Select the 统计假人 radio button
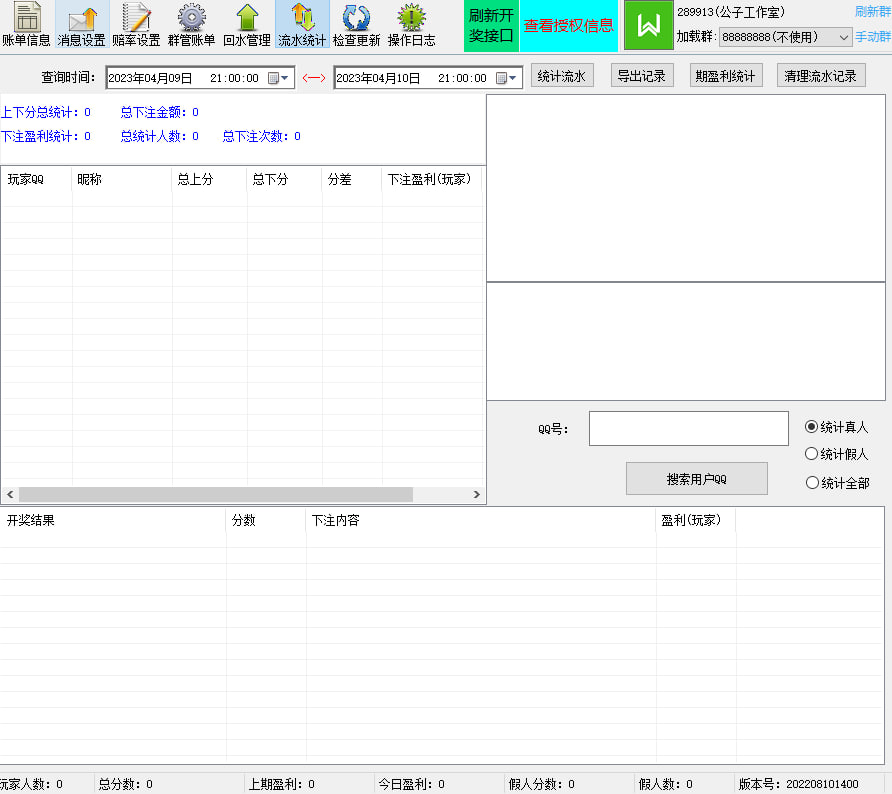 tap(812, 454)
